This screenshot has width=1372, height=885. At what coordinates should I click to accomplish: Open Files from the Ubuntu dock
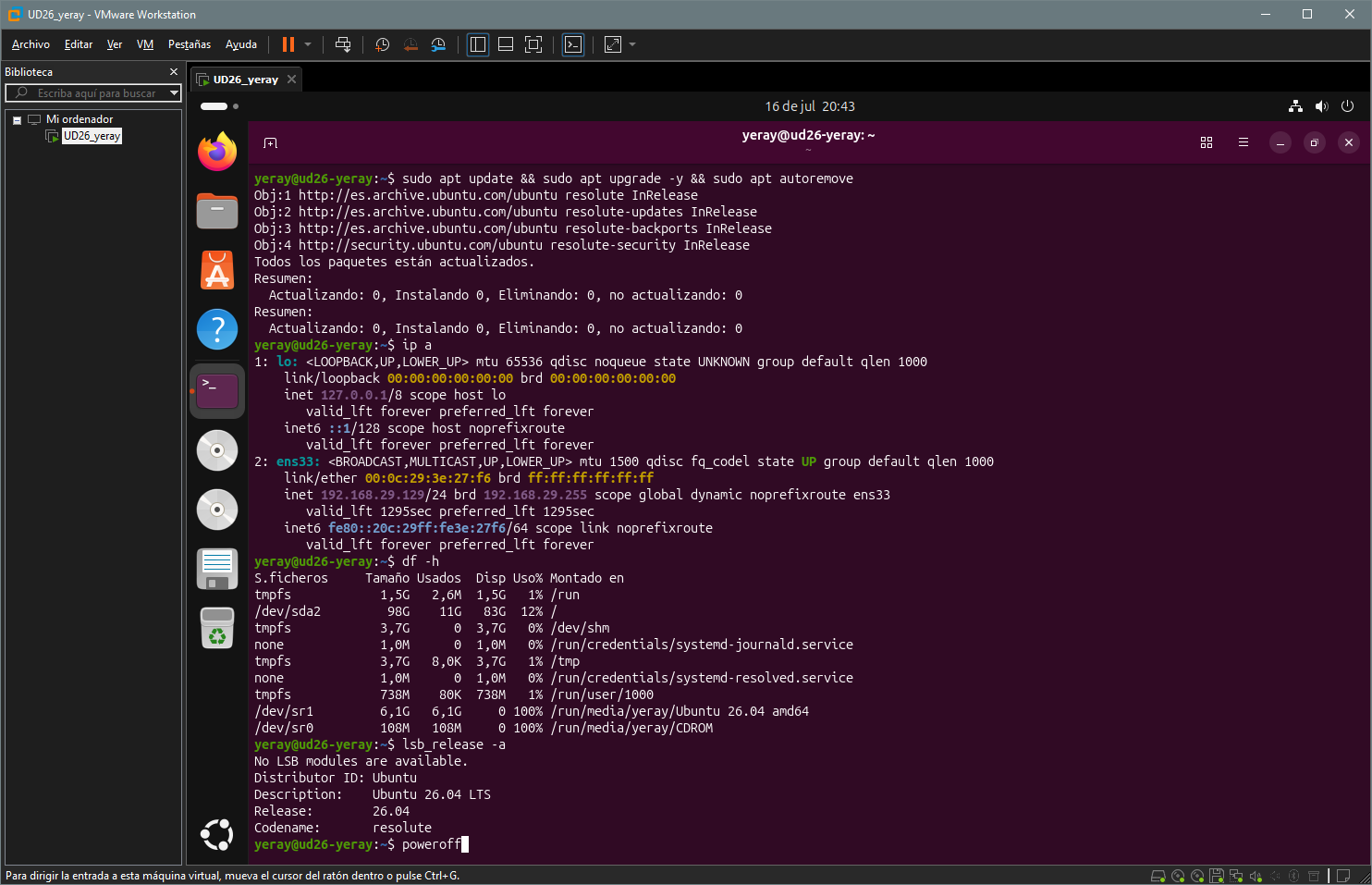[217, 211]
